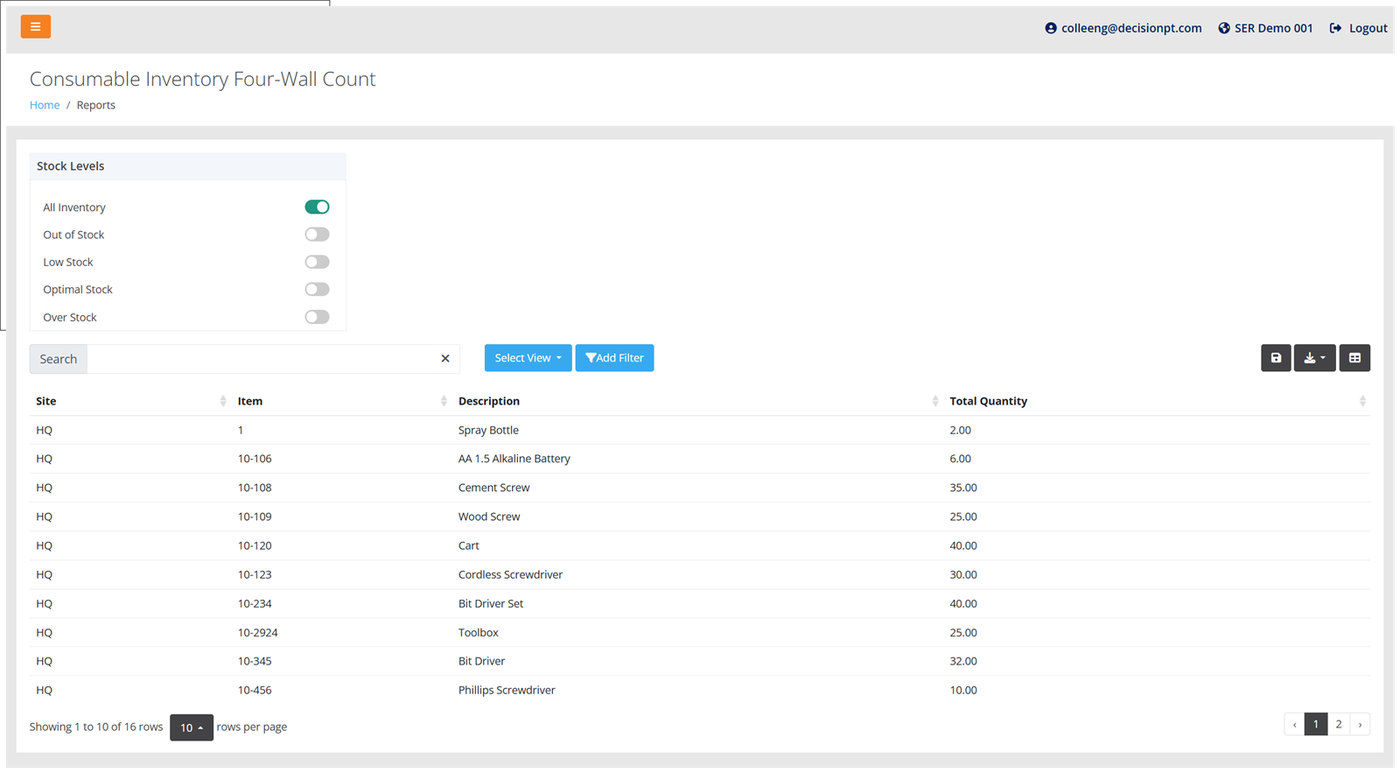Click the Description column header
This screenshot has width=1400, height=773.
(x=489, y=401)
